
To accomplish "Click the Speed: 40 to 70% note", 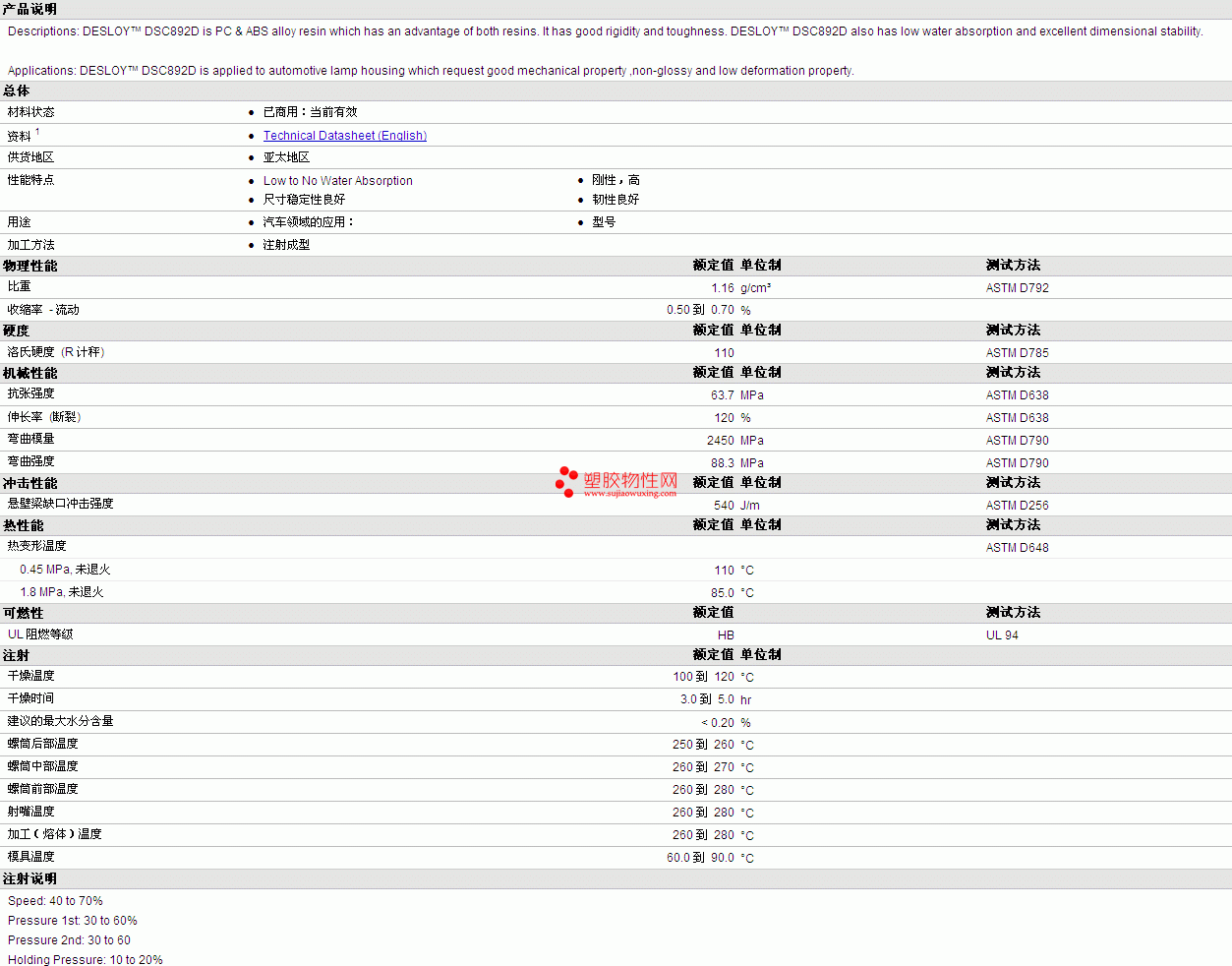I will 55,901.
